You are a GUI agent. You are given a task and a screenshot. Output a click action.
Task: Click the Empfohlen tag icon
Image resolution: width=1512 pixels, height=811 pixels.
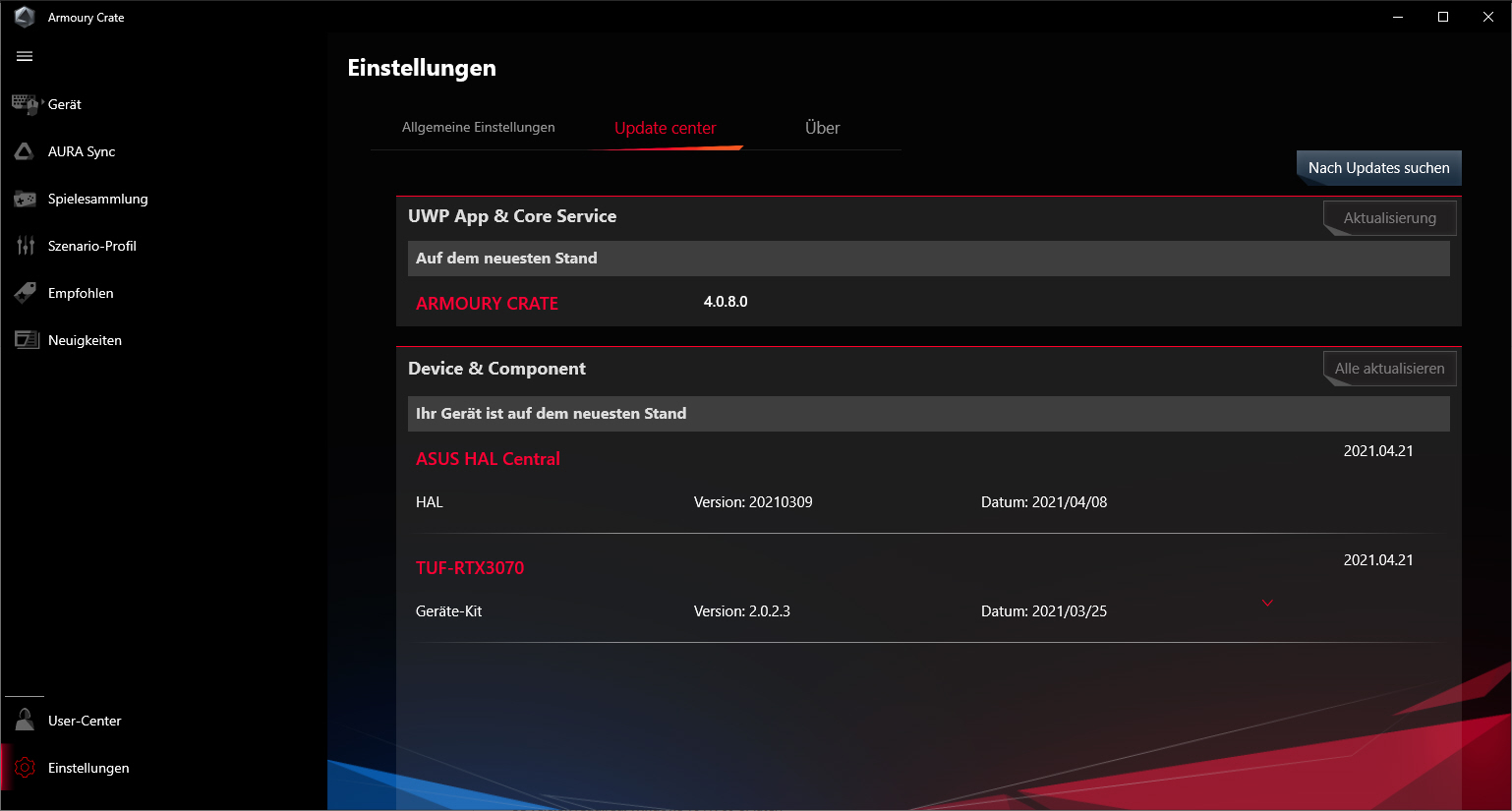(25, 293)
